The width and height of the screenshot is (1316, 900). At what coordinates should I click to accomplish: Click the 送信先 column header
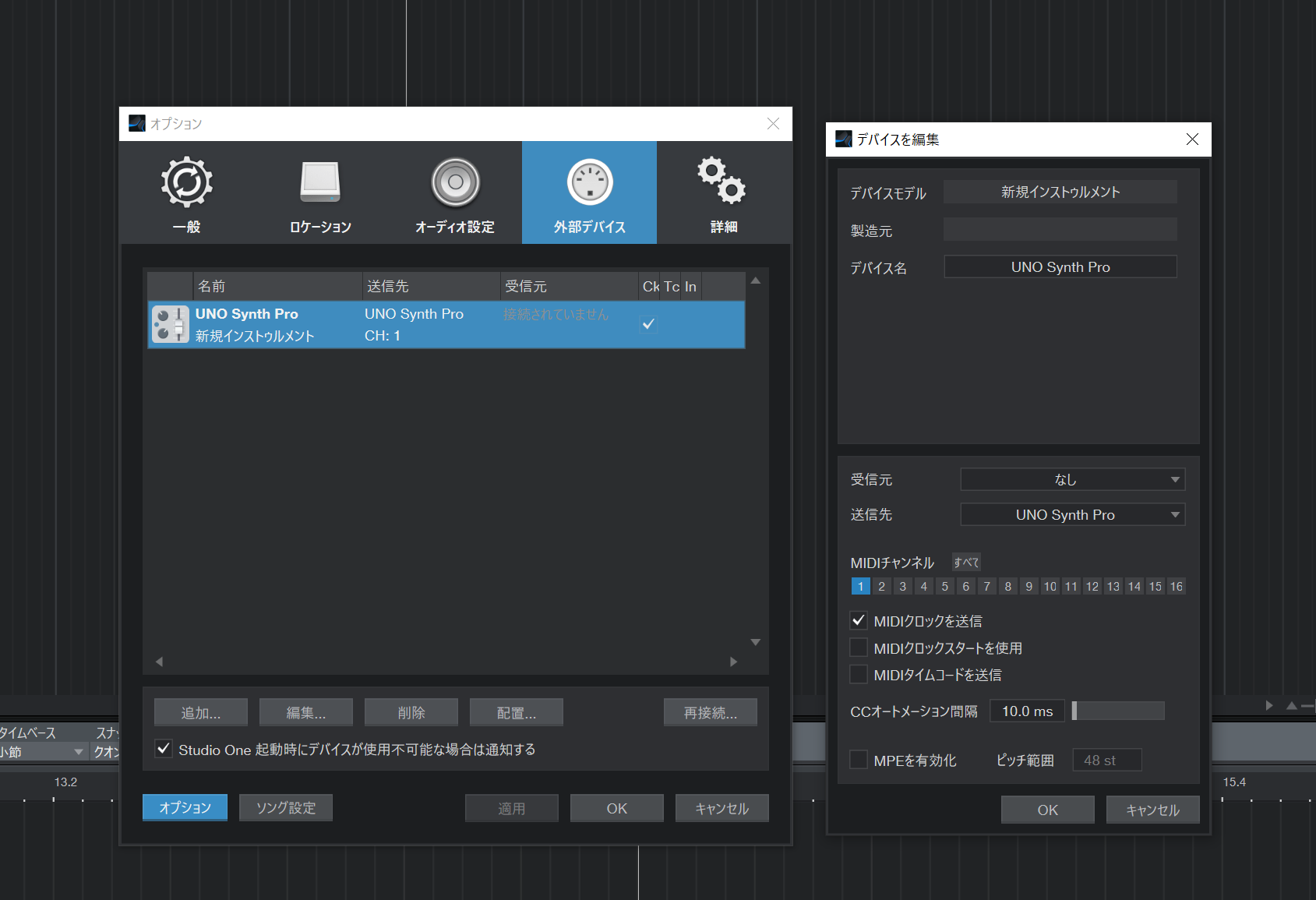pyautogui.click(x=431, y=286)
